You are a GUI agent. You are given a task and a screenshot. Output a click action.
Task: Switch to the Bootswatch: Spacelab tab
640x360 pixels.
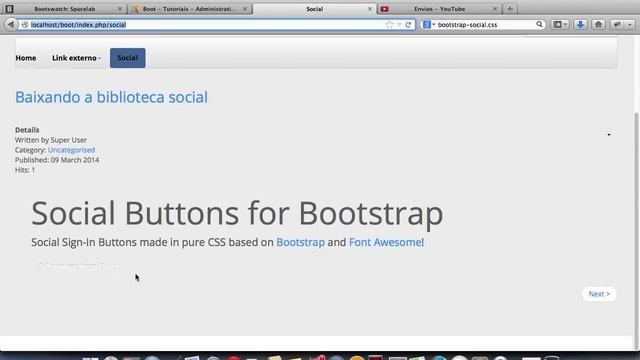[65, 9]
